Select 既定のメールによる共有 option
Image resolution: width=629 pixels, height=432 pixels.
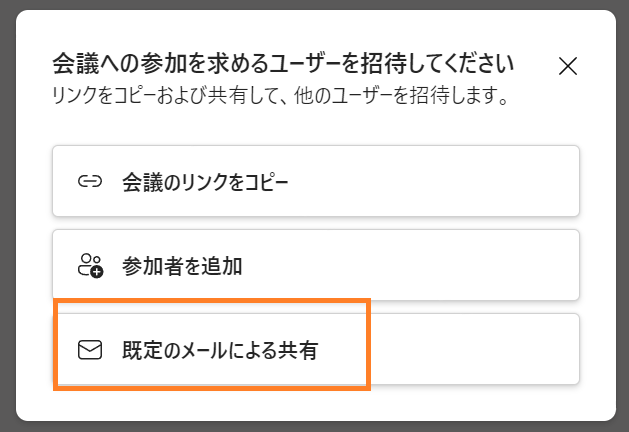tap(316, 349)
